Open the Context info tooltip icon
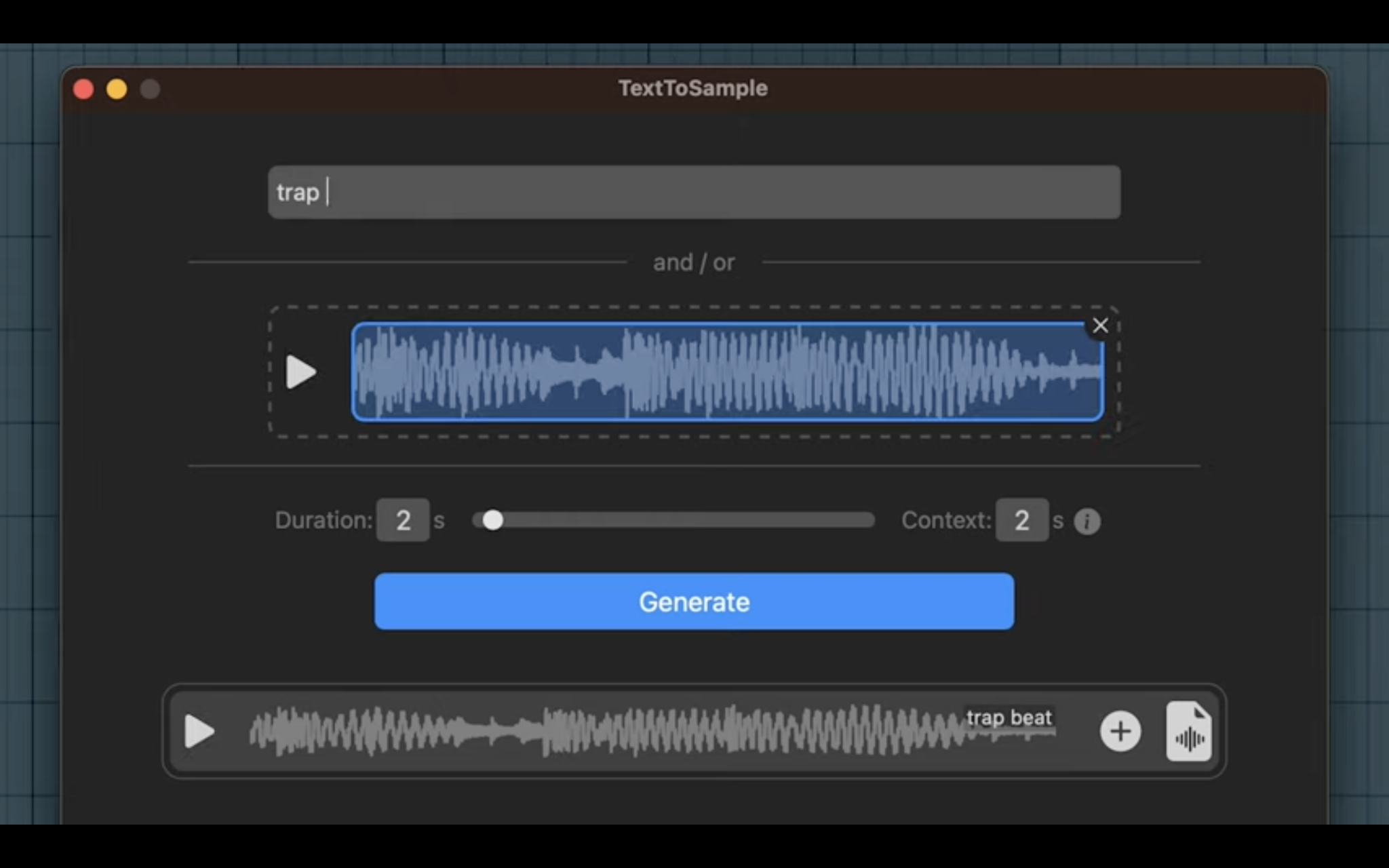 (1087, 521)
